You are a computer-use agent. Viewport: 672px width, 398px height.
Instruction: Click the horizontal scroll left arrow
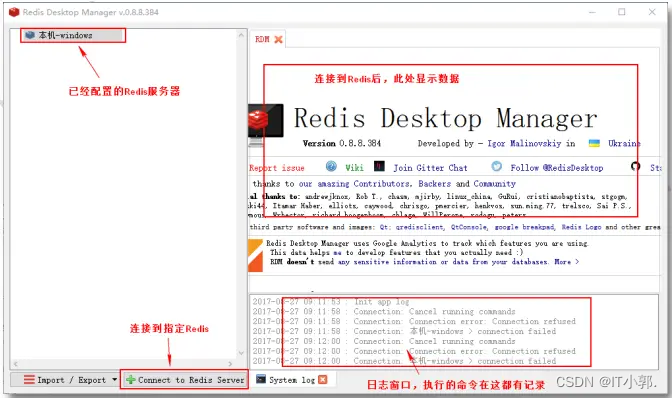coord(16,364)
